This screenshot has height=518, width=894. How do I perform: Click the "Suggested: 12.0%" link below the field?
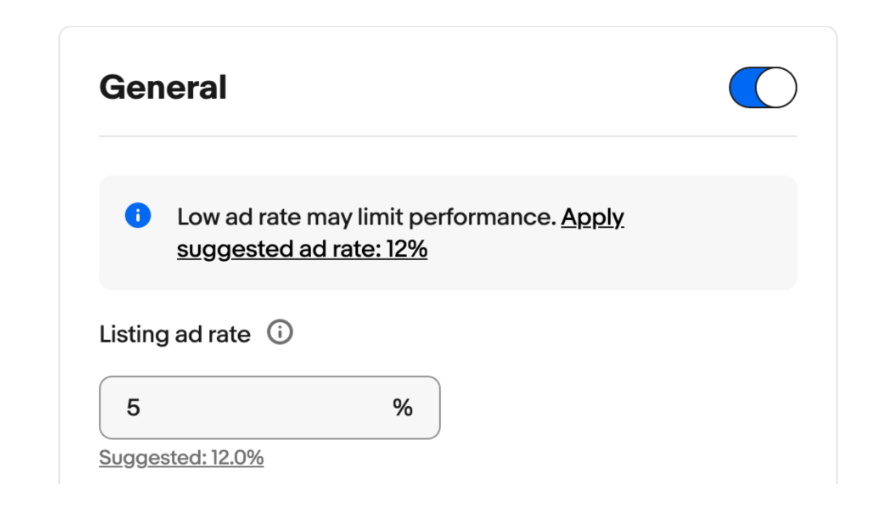pos(181,458)
